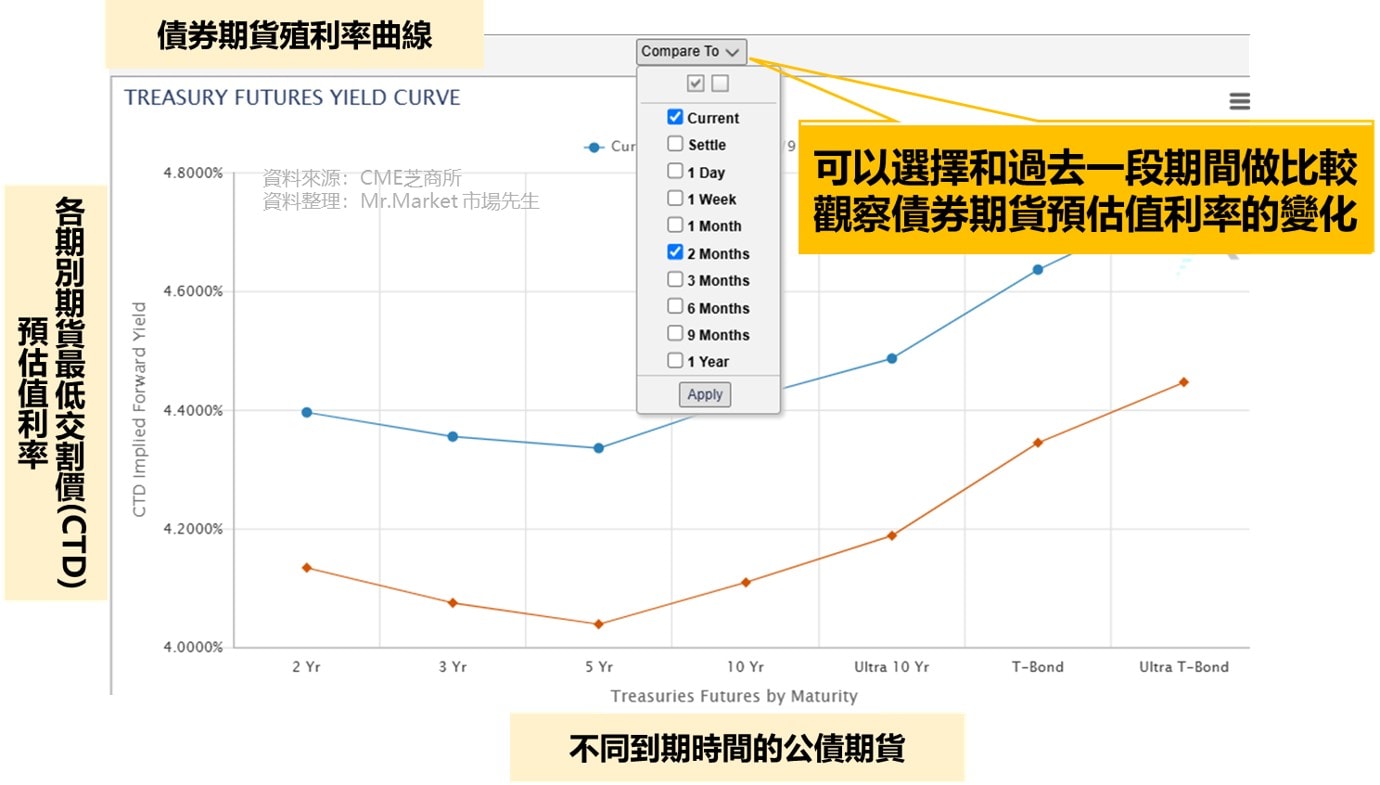Click the orange 5 Yr diamond marker
Viewport: 1380px width, 785px height.
click(597, 624)
